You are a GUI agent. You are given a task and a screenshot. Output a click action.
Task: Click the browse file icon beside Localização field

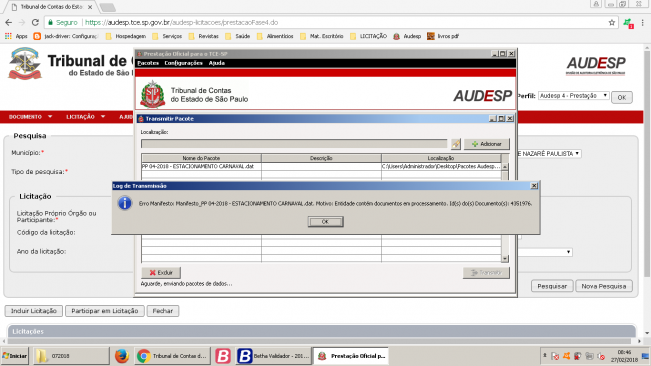pos(455,144)
